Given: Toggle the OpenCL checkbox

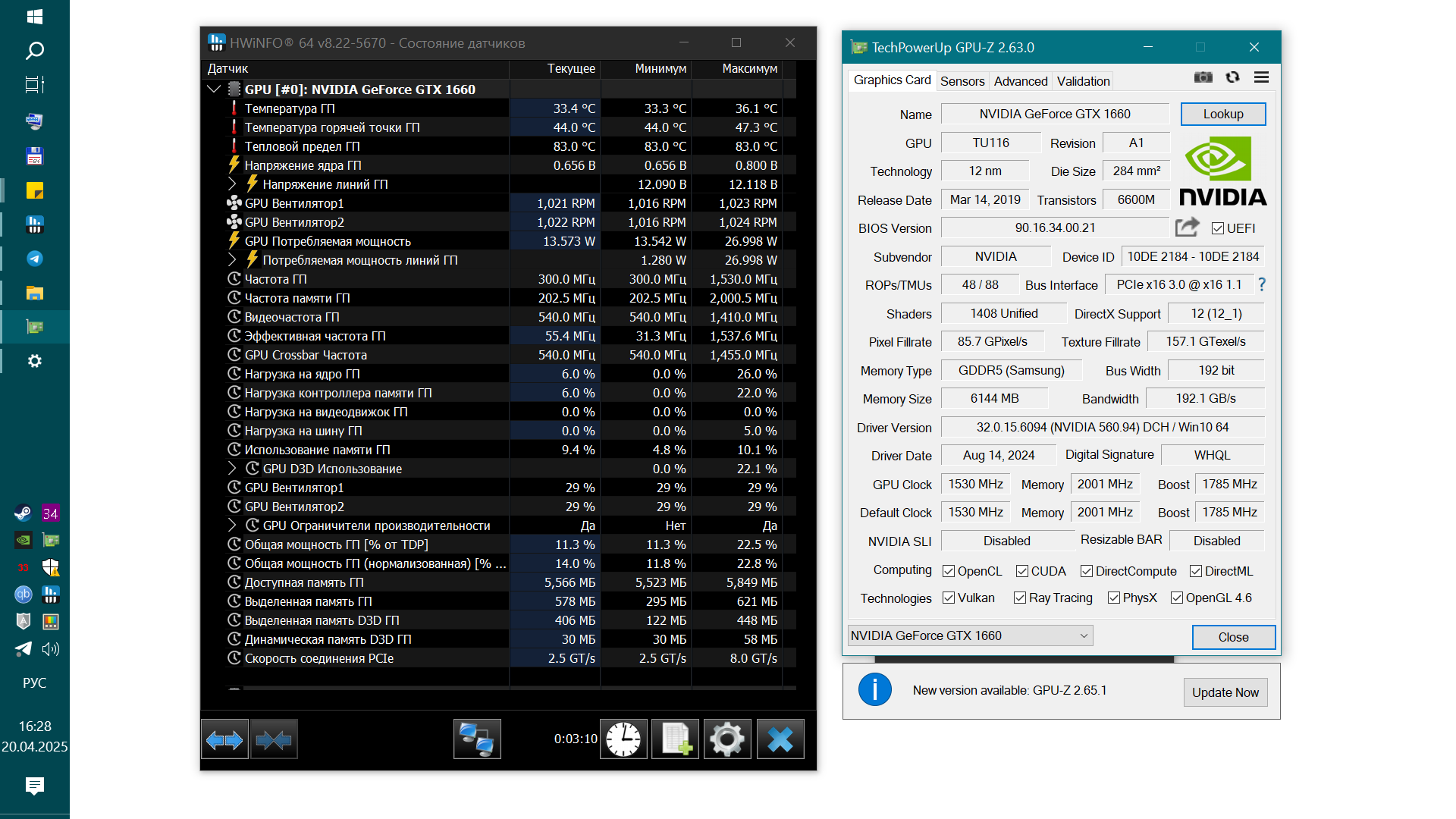Looking at the screenshot, I should [949, 571].
